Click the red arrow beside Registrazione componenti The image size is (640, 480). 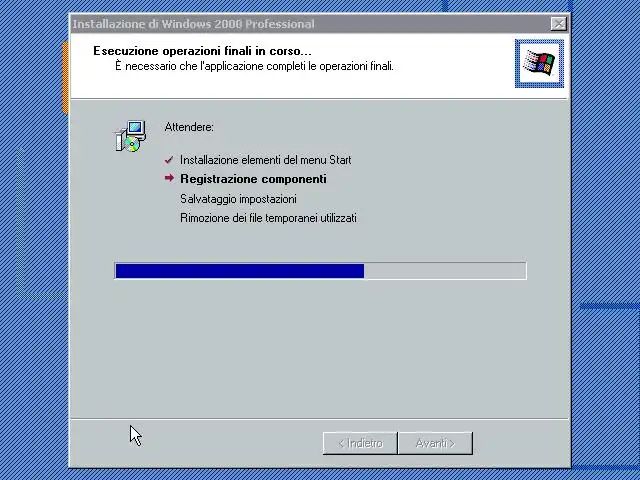169,178
